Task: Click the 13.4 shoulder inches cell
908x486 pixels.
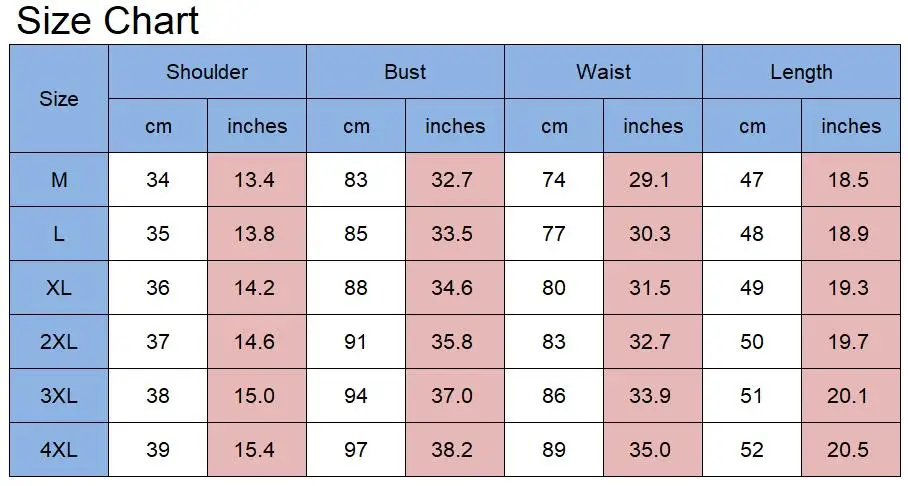Action: pyautogui.click(x=257, y=180)
